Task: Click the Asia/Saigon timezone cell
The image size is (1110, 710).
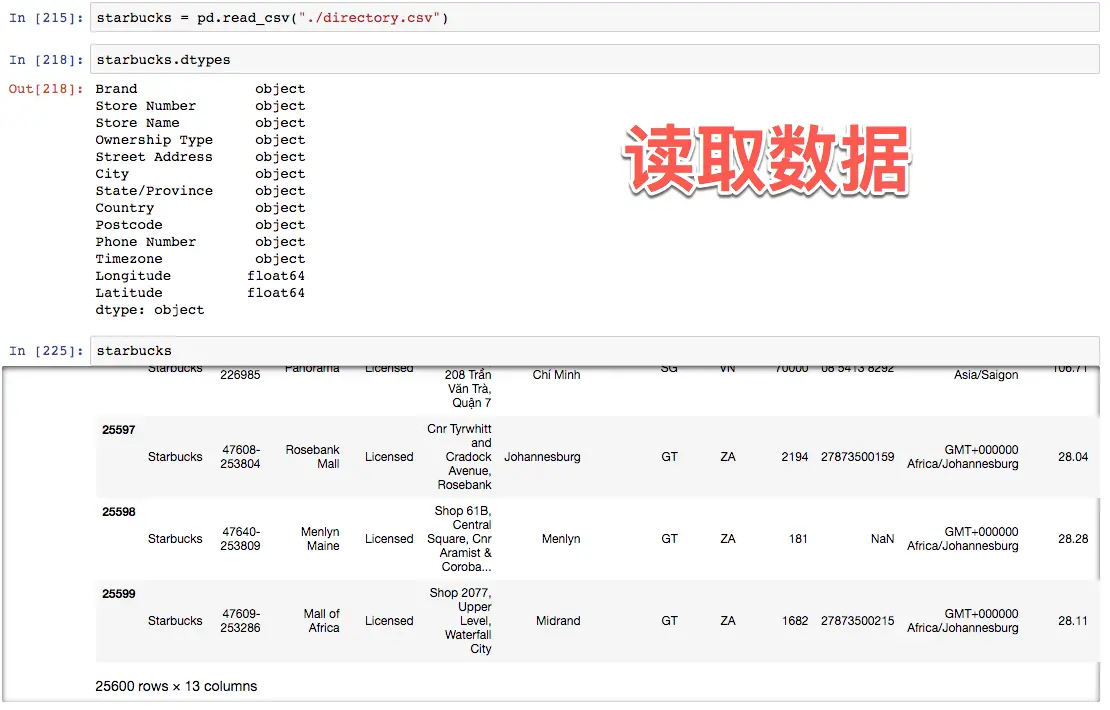Action: (985, 374)
